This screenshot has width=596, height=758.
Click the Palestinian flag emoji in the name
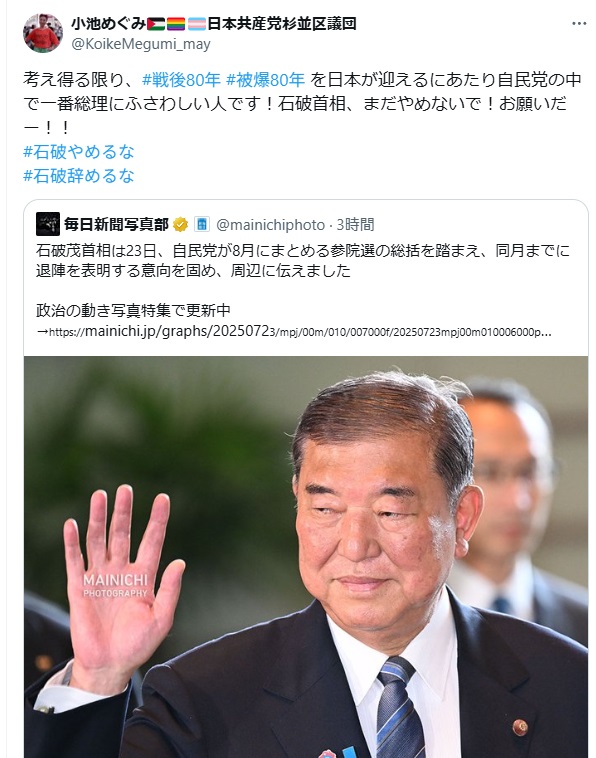[x=156, y=24]
